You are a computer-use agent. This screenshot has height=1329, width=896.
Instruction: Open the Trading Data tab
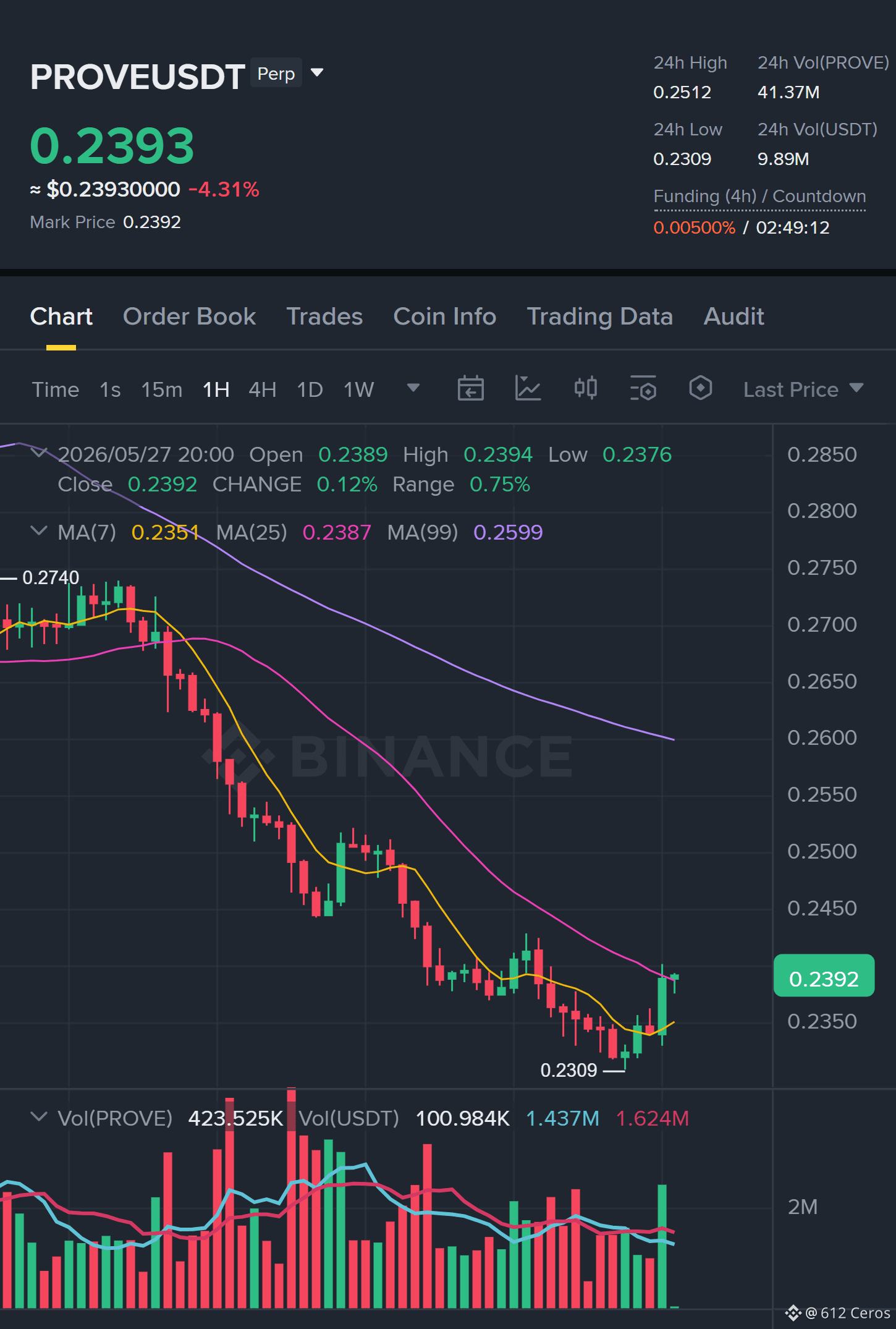599,316
